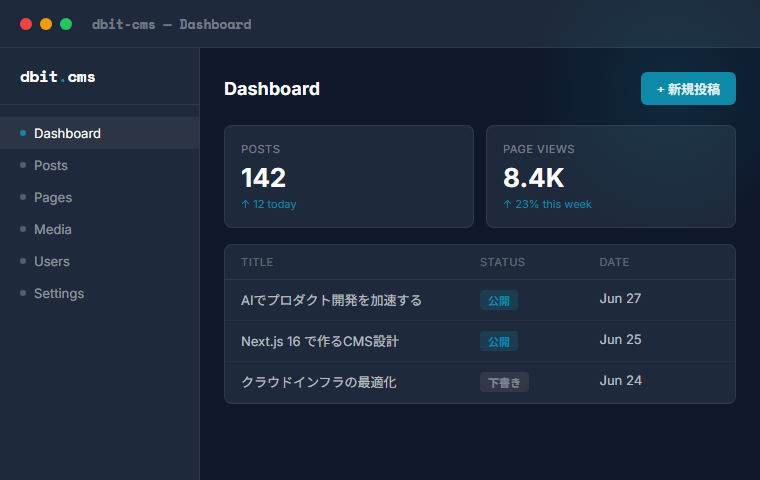Click the STATUS column header
Viewport: 760px width, 480px height.
[x=502, y=262]
